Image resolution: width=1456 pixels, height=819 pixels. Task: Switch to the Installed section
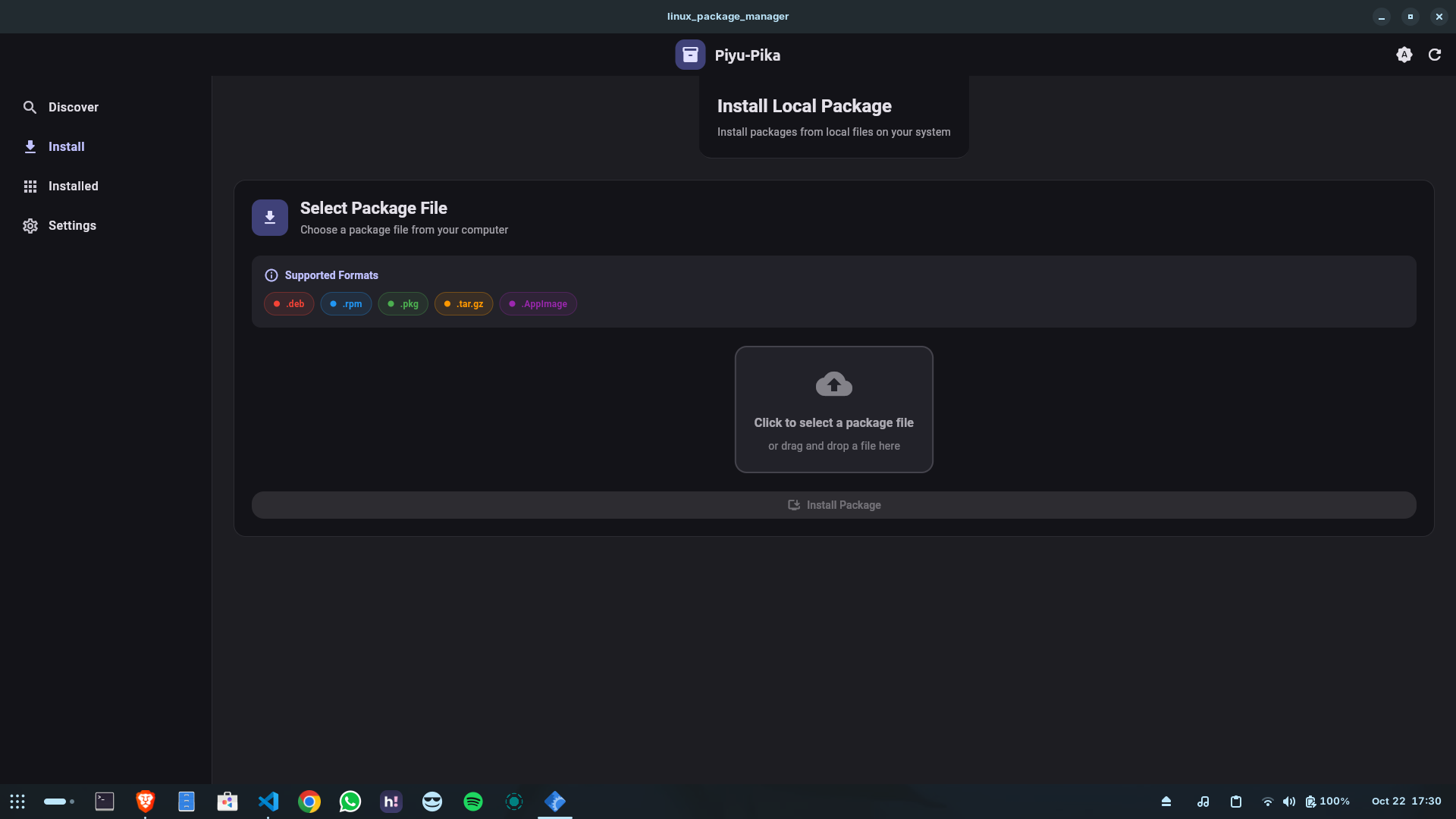(73, 186)
